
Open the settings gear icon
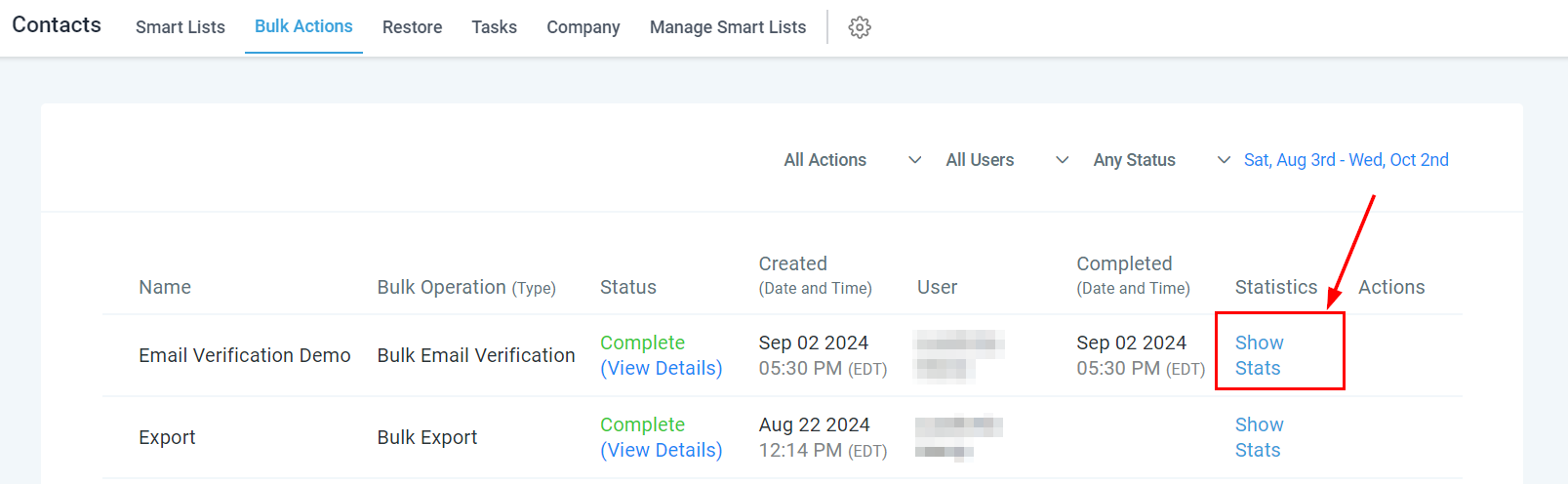tap(860, 27)
